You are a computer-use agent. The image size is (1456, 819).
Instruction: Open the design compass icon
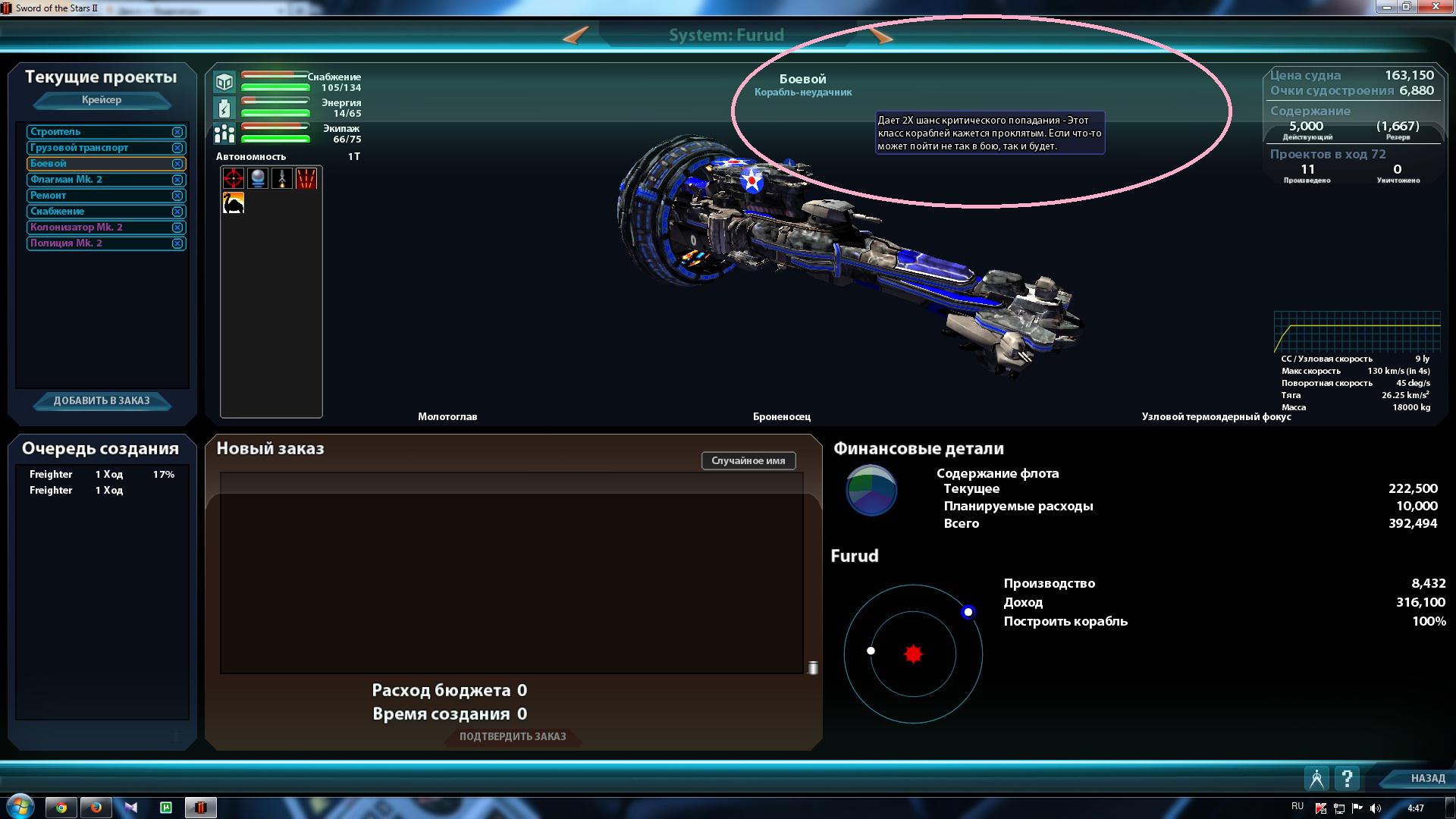(1316, 778)
